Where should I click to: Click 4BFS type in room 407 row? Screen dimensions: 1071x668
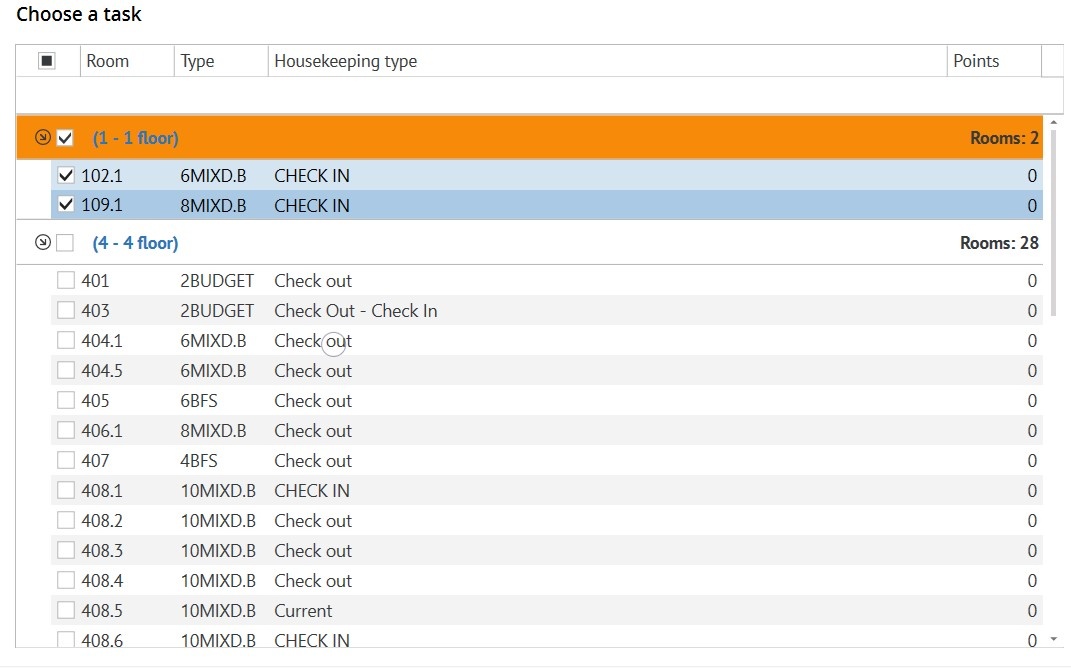[199, 461]
